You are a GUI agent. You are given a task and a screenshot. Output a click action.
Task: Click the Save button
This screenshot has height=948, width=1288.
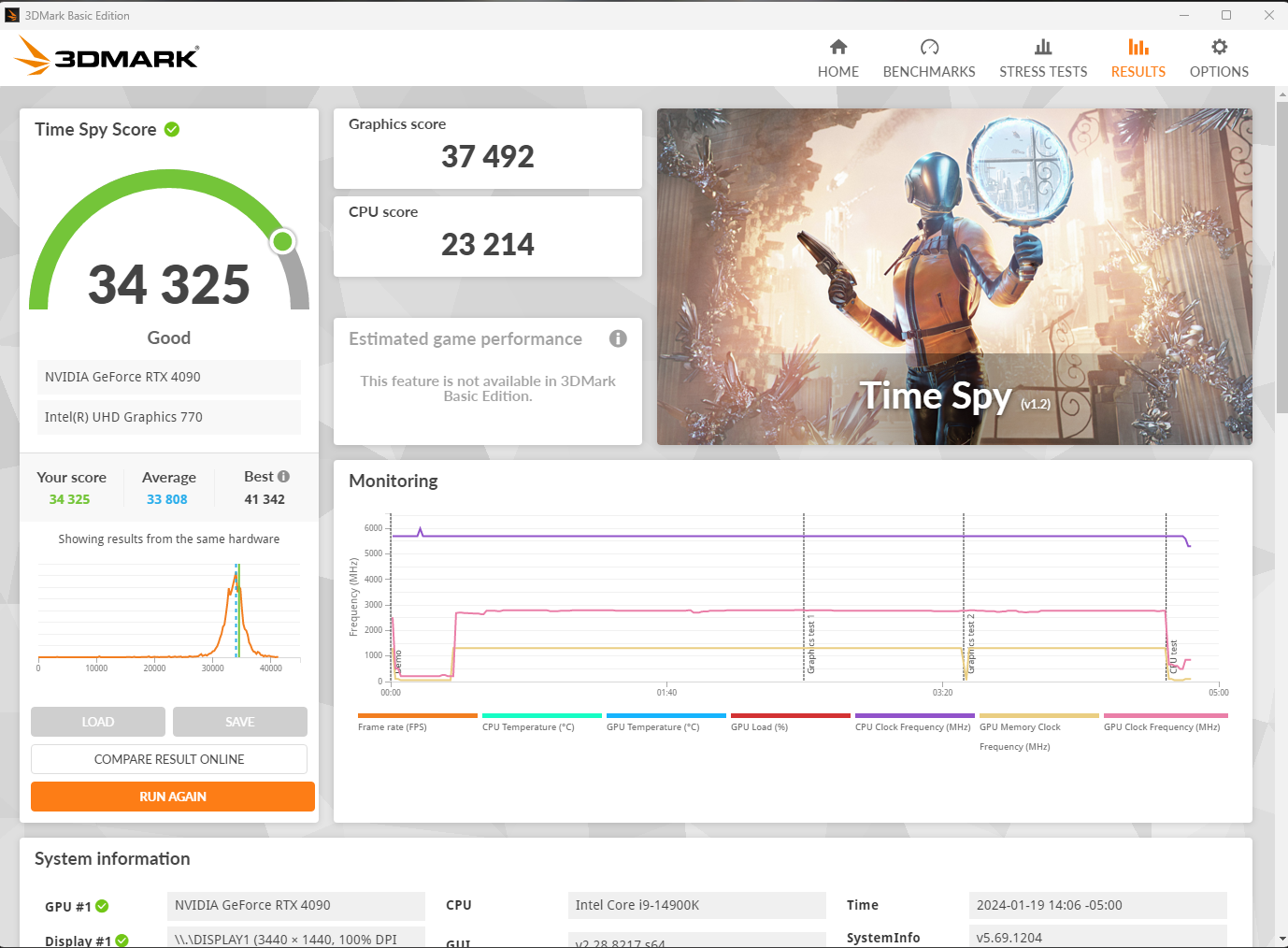(239, 722)
